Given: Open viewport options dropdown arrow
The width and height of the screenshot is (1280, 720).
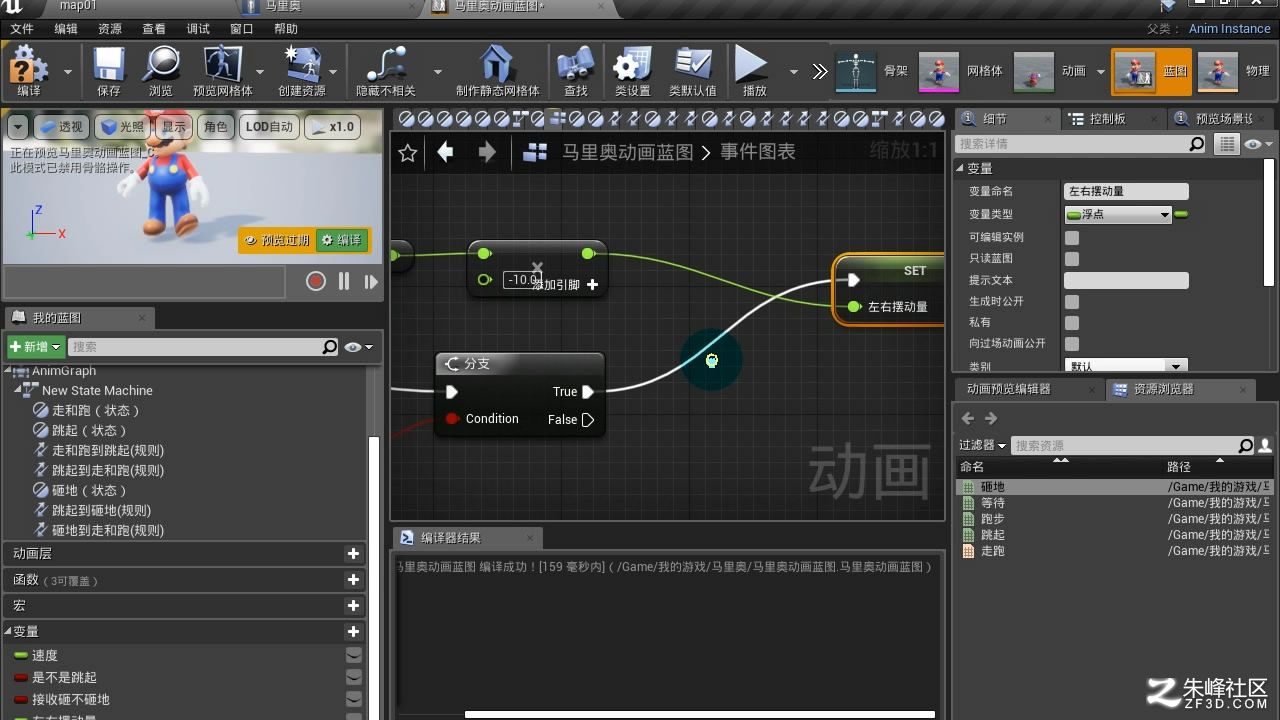Looking at the screenshot, I should pos(17,127).
